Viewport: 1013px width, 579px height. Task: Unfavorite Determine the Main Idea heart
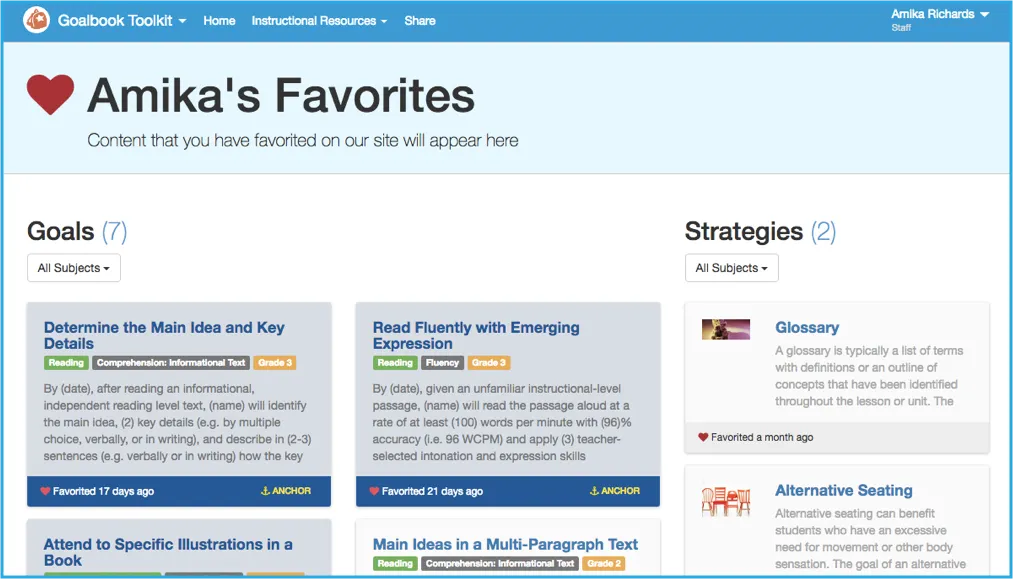pos(45,491)
